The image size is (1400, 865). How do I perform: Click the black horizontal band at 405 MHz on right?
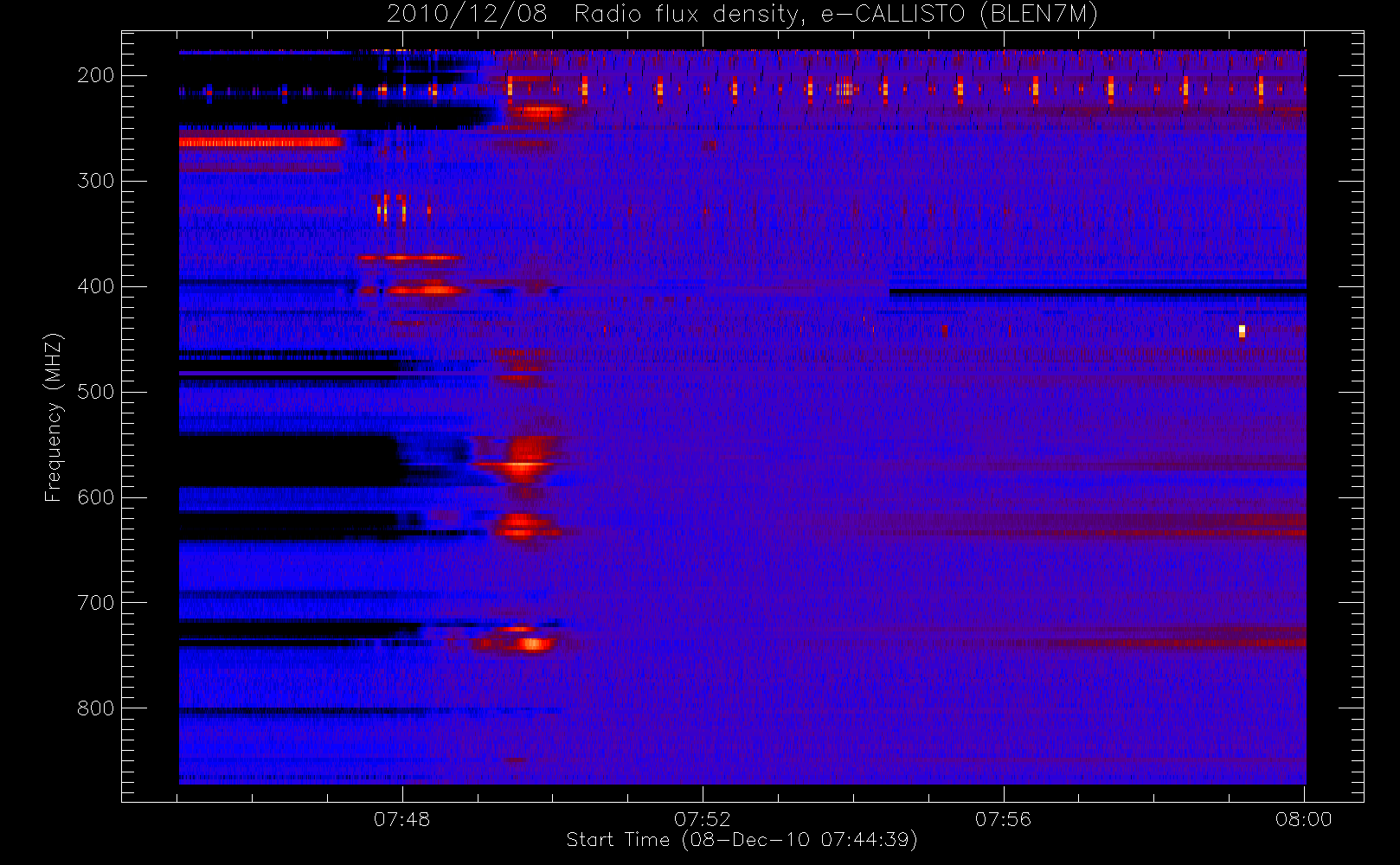pos(1097,292)
